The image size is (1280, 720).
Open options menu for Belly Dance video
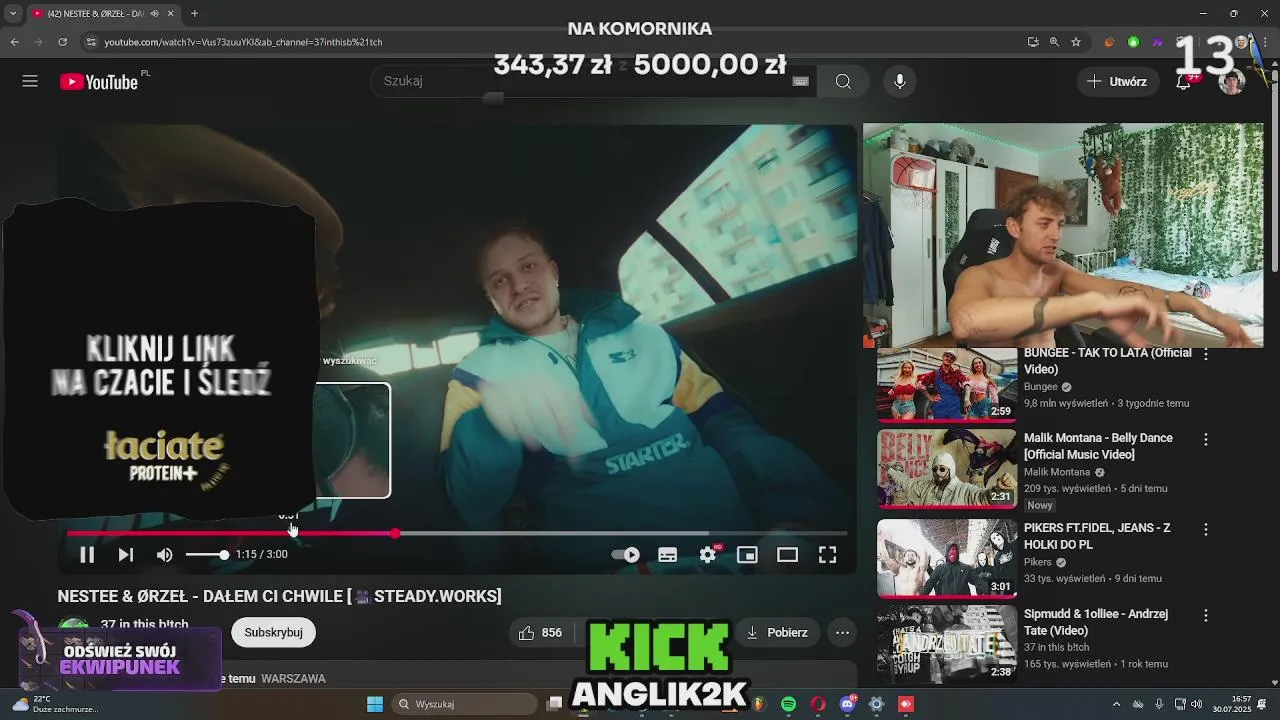pos(1206,440)
